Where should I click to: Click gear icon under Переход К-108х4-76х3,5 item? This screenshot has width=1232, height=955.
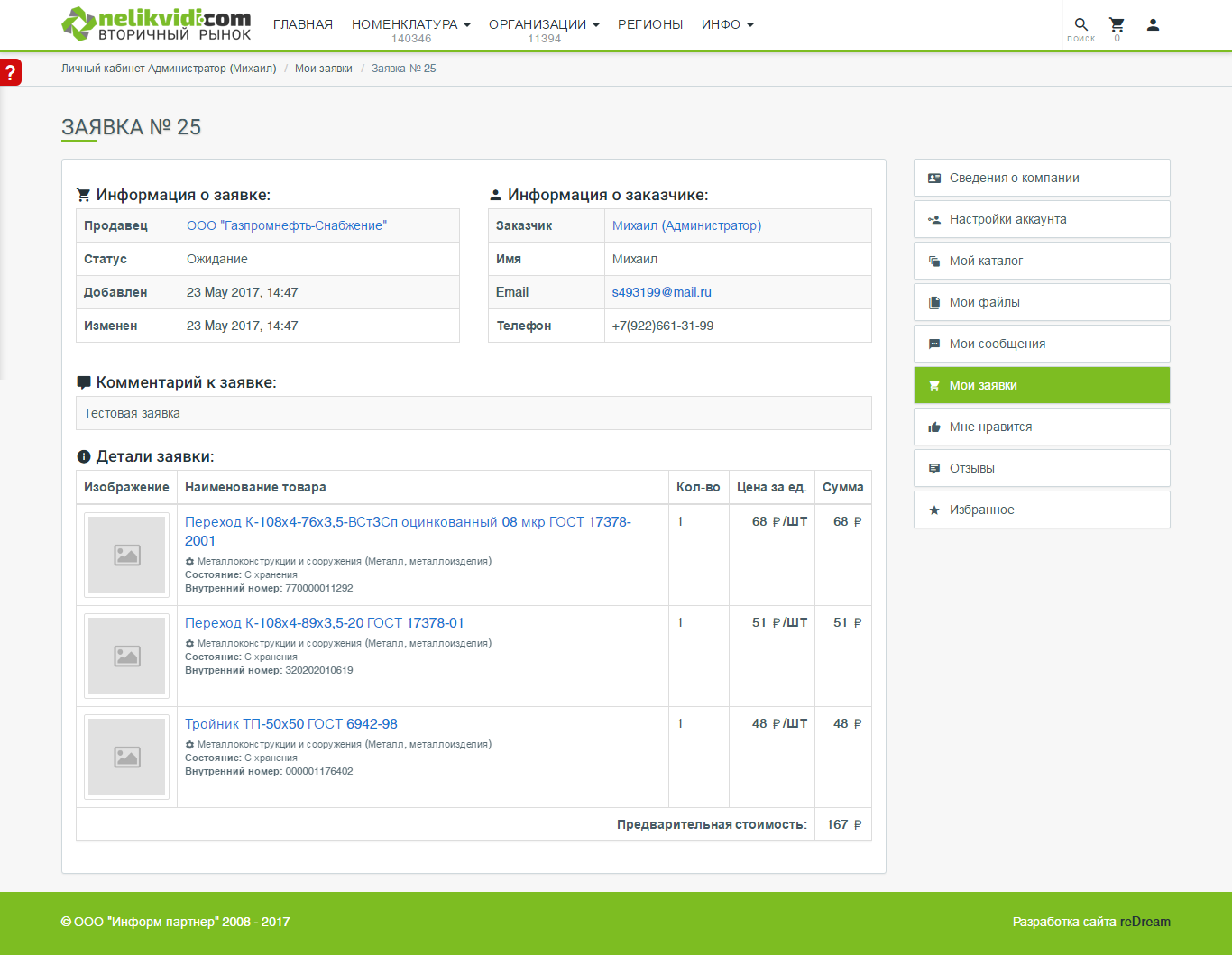point(189,561)
